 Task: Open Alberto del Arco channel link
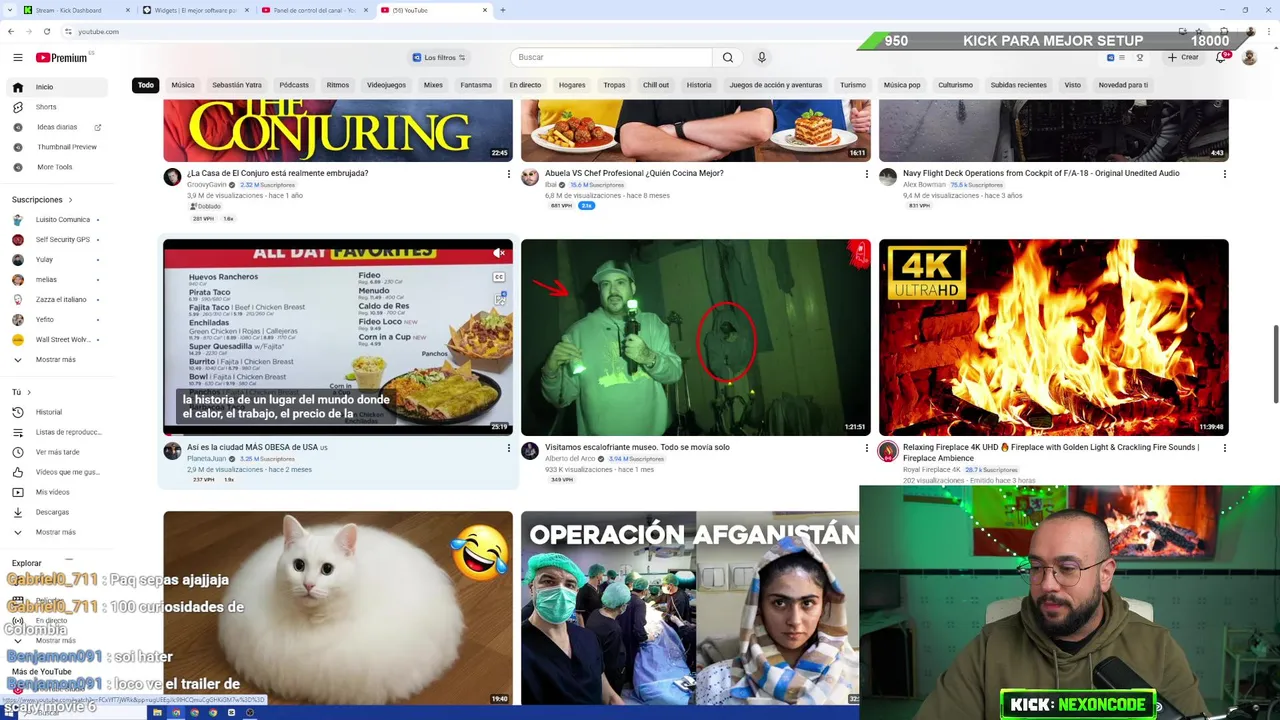[570, 459]
